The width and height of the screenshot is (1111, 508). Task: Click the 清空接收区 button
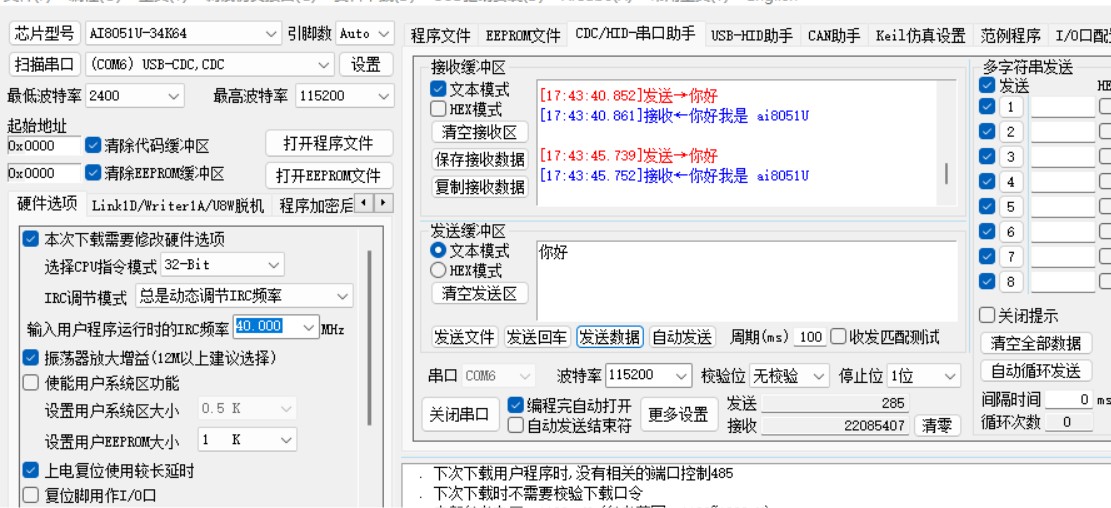pos(480,132)
